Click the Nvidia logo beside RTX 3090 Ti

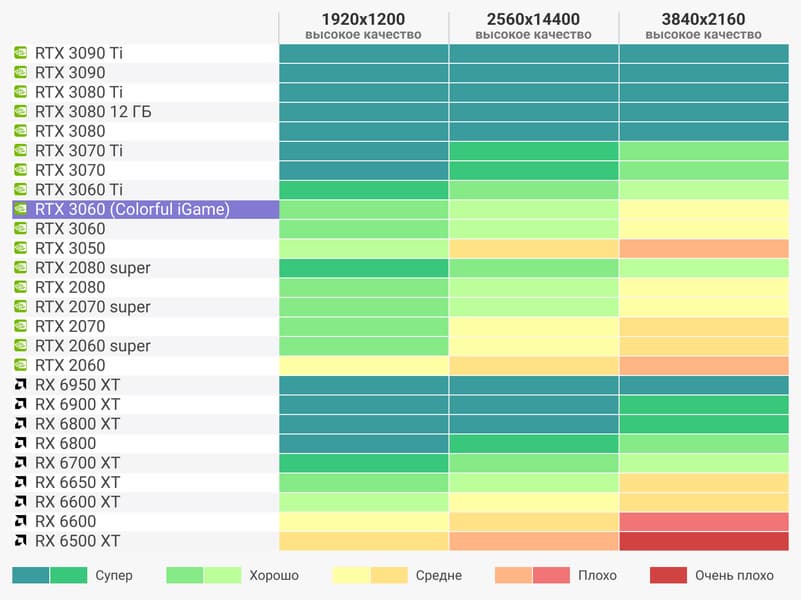[x=20, y=53]
